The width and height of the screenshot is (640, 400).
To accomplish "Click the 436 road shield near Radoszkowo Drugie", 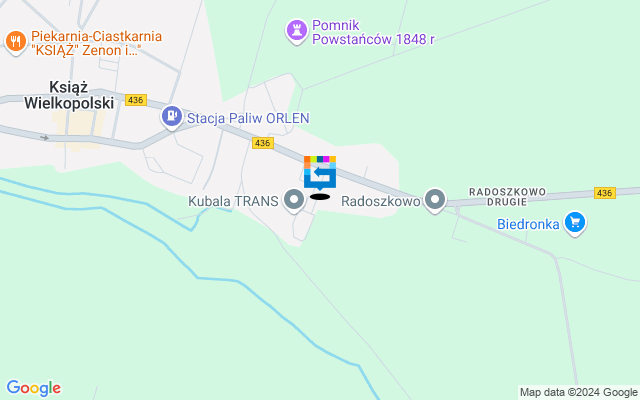I will 604,193.
